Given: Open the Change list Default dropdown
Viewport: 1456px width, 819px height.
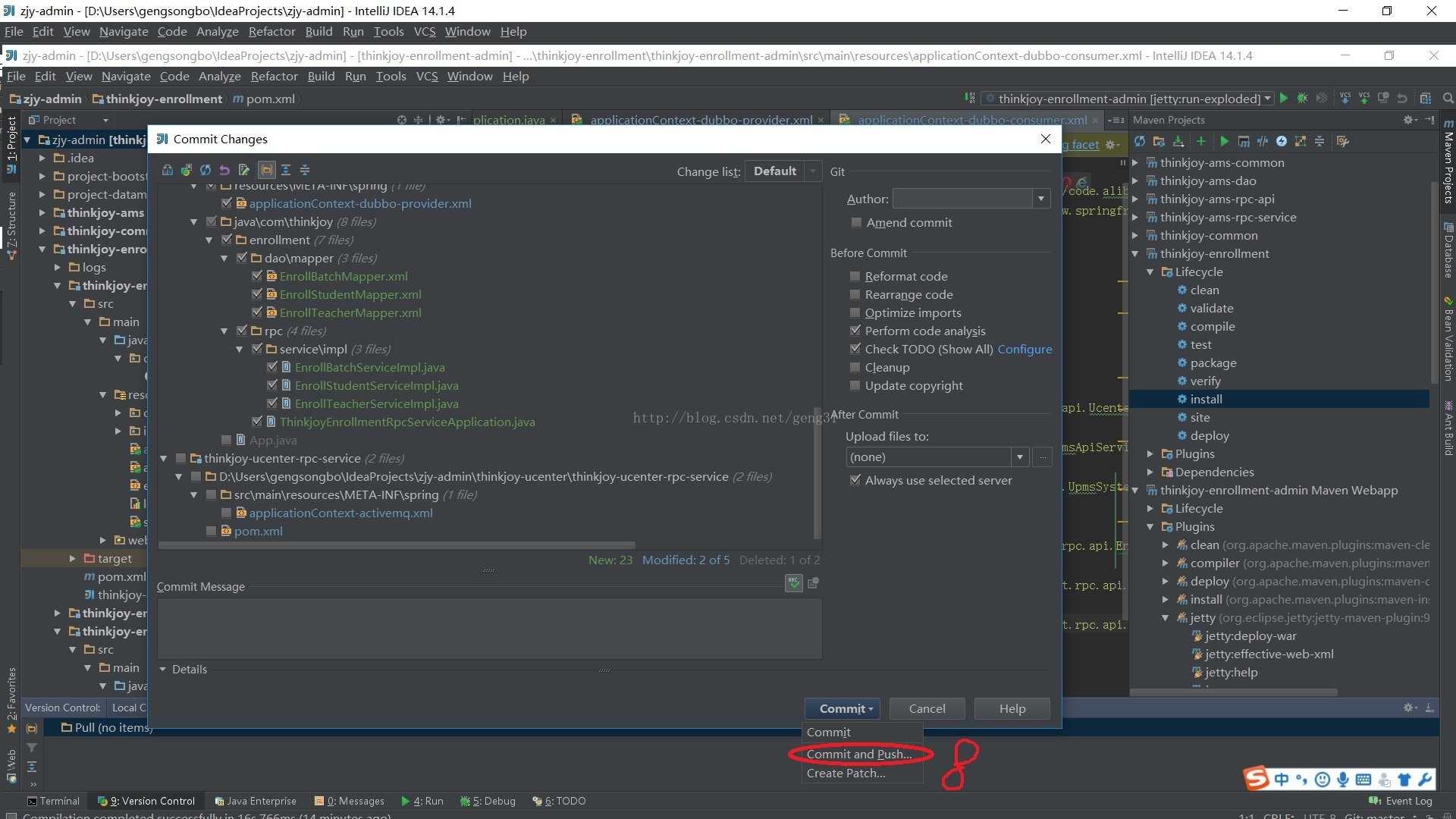Looking at the screenshot, I should click(x=814, y=170).
